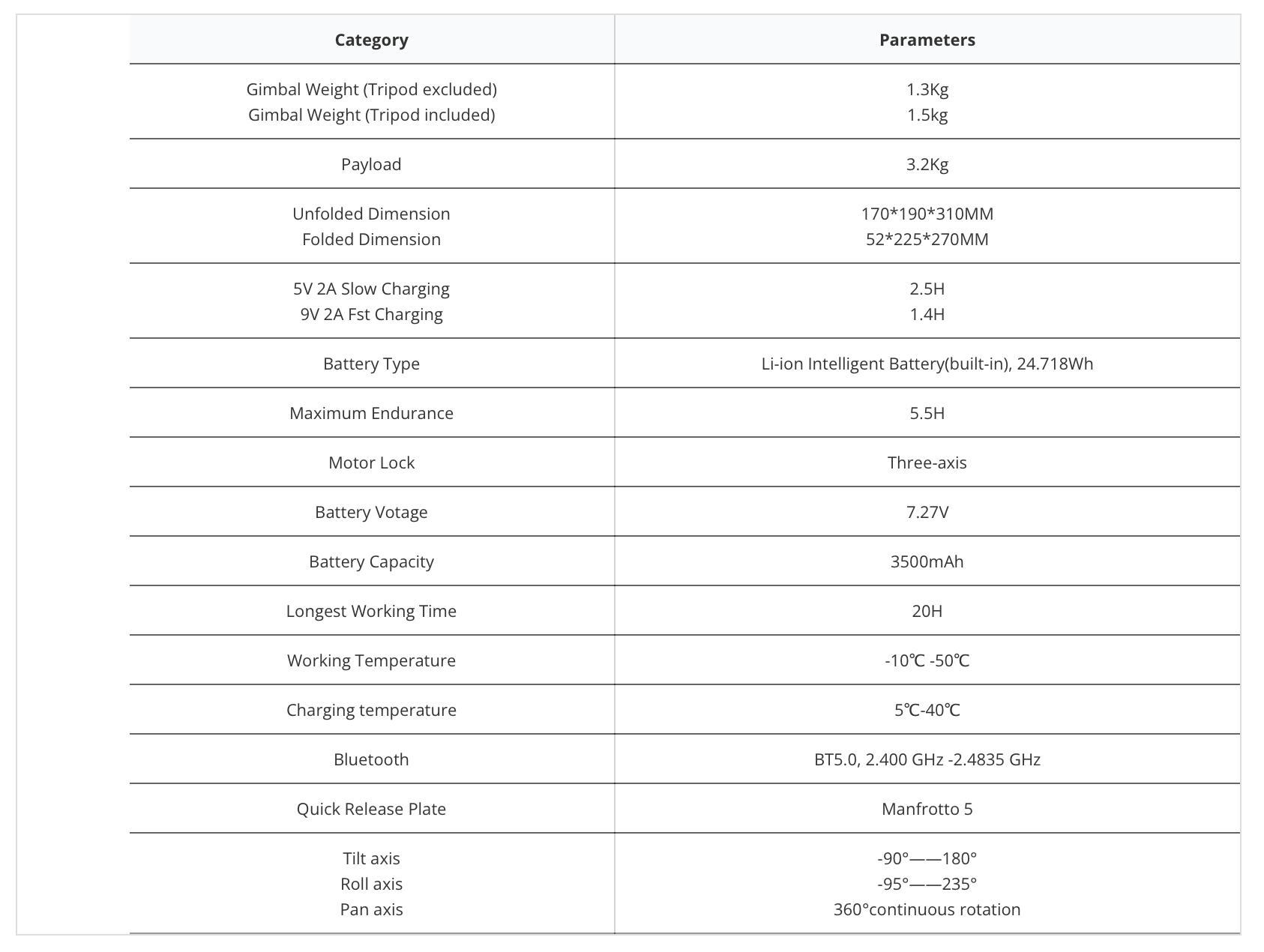This screenshot has width=1264, height=952.
Task: Select the Manfrotto 5 quick release value
Action: point(927,809)
